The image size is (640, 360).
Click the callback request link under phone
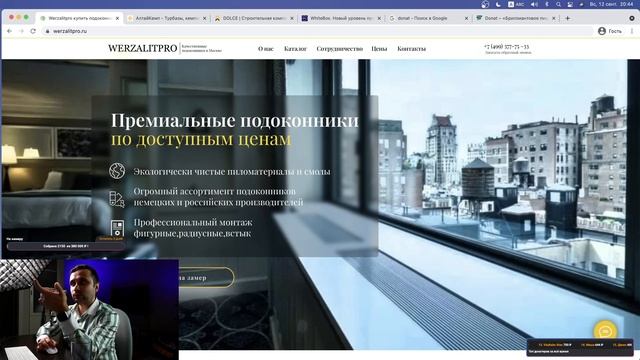(508, 53)
